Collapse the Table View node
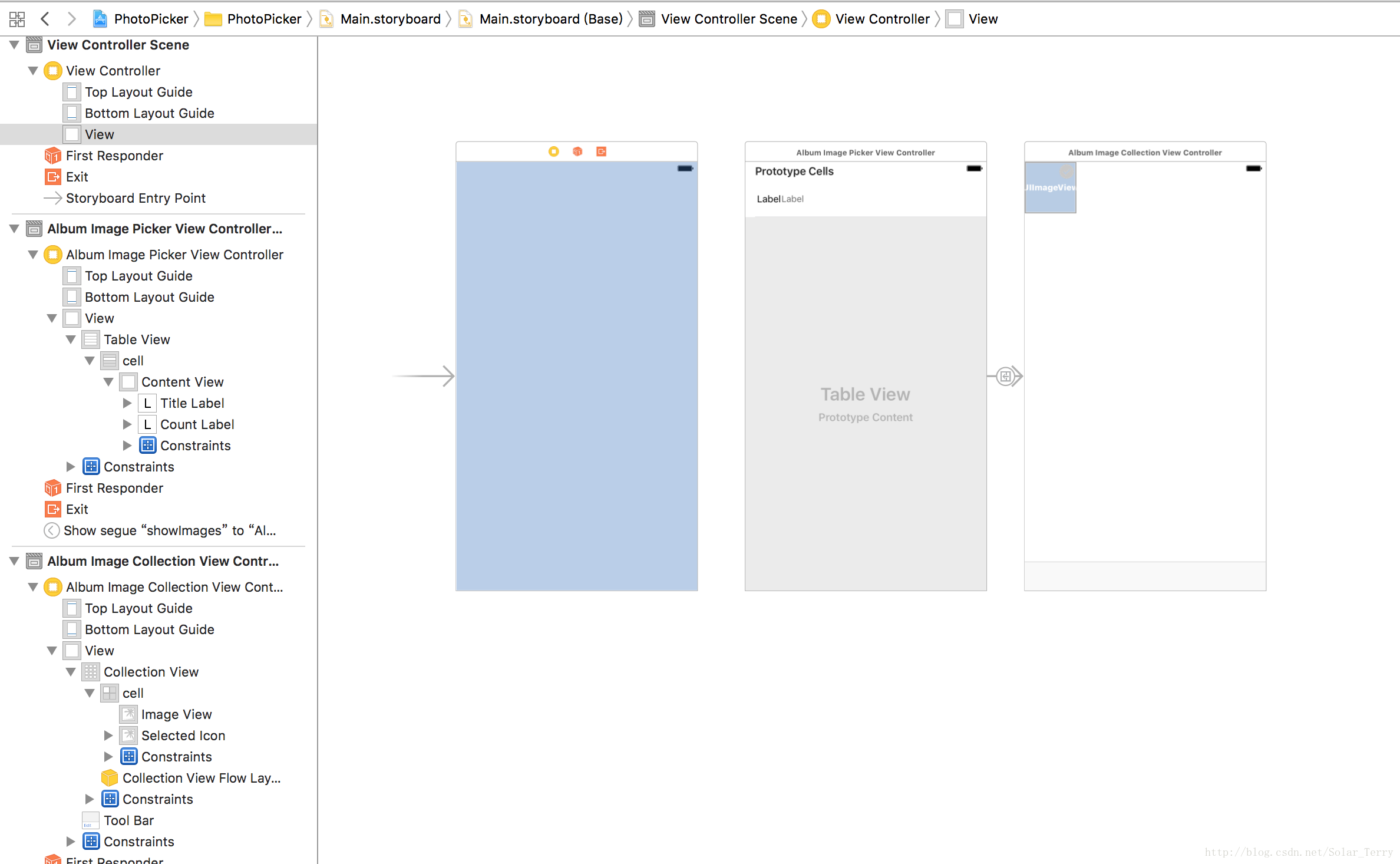This screenshot has width=1400, height=864. (71, 339)
